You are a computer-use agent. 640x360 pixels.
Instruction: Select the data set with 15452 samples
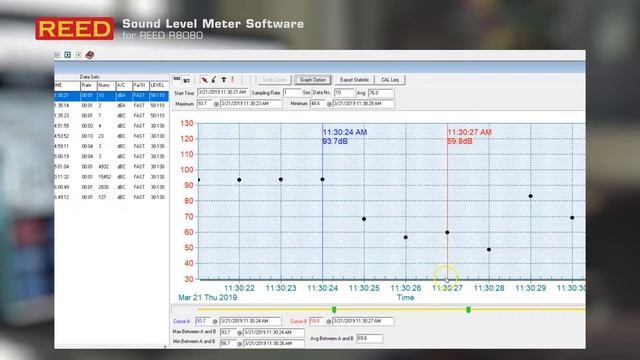[111, 177]
